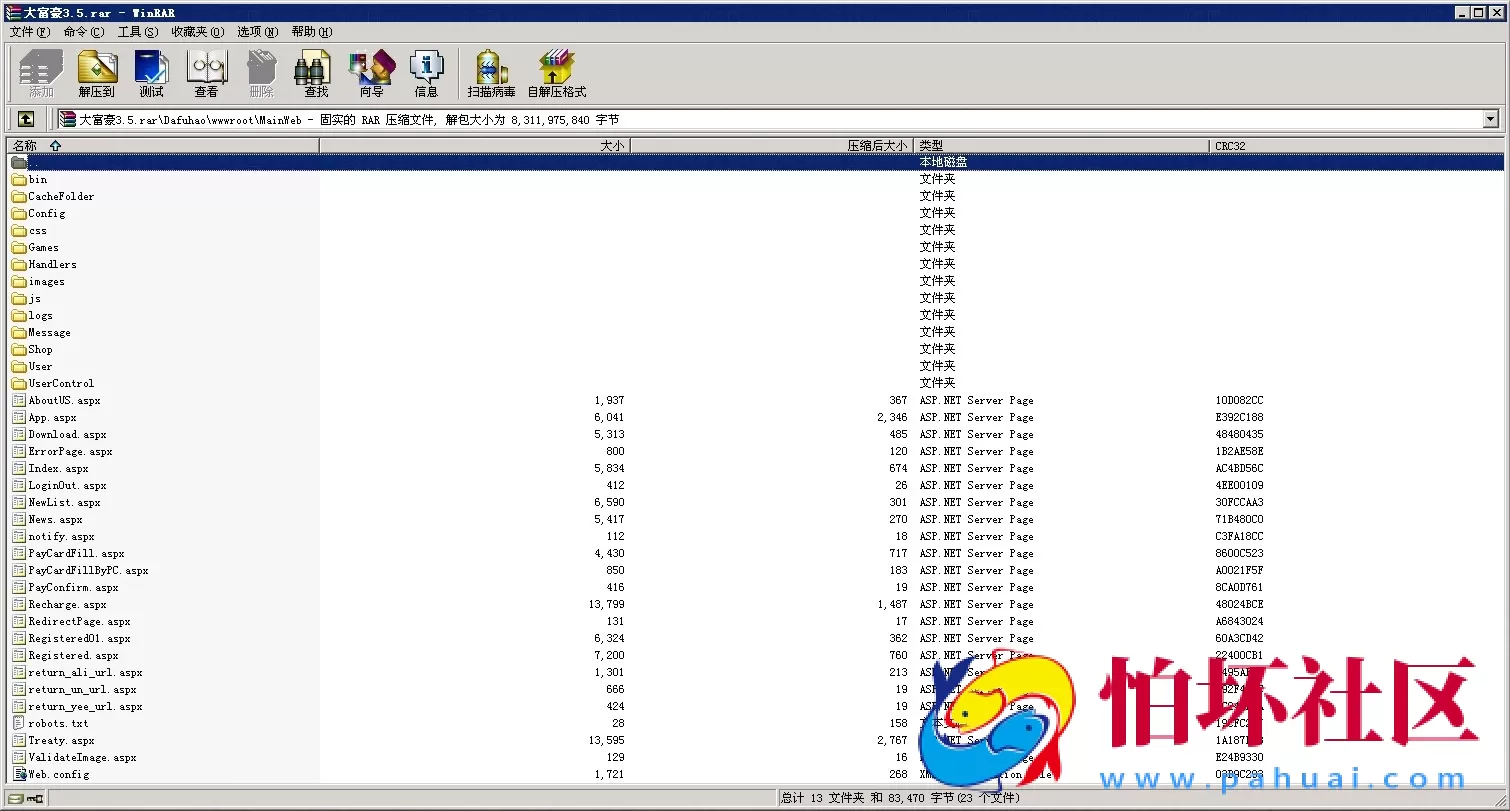The image size is (1510, 811).
Task: Go up one folder level button
Action: (26, 119)
